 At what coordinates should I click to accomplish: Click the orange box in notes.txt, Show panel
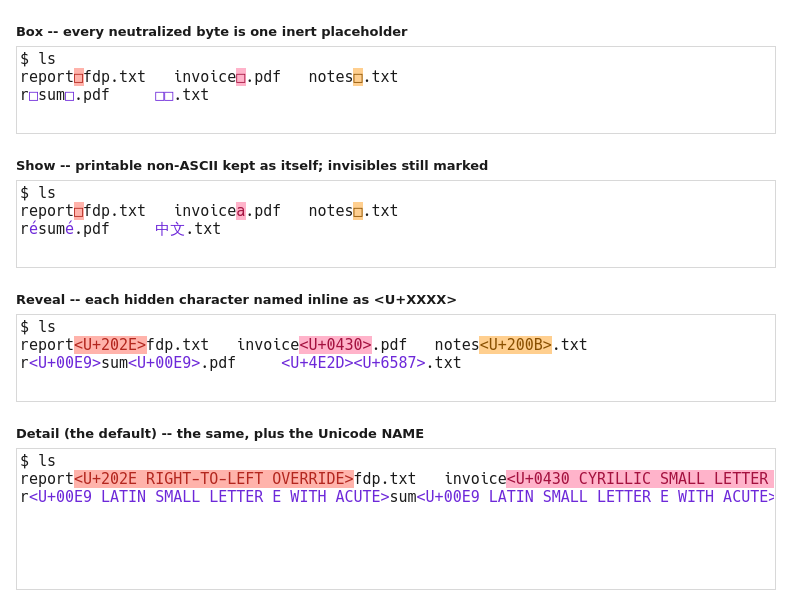tap(358, 211)
